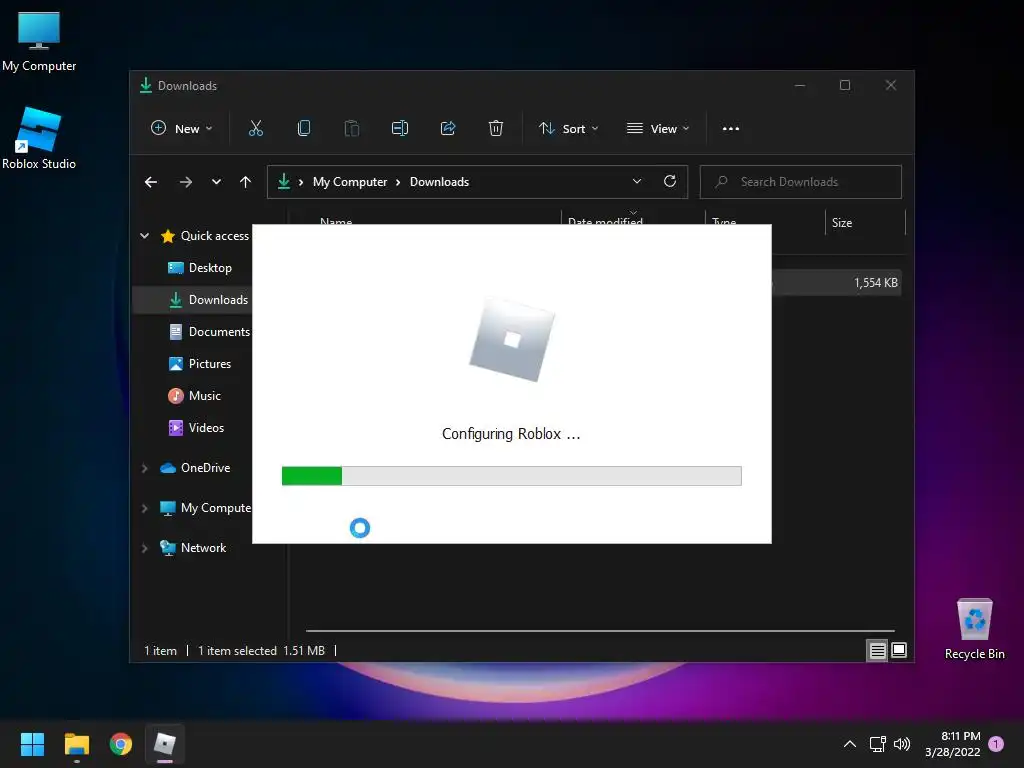Click the Paste clipboard icon

(352, 129)
